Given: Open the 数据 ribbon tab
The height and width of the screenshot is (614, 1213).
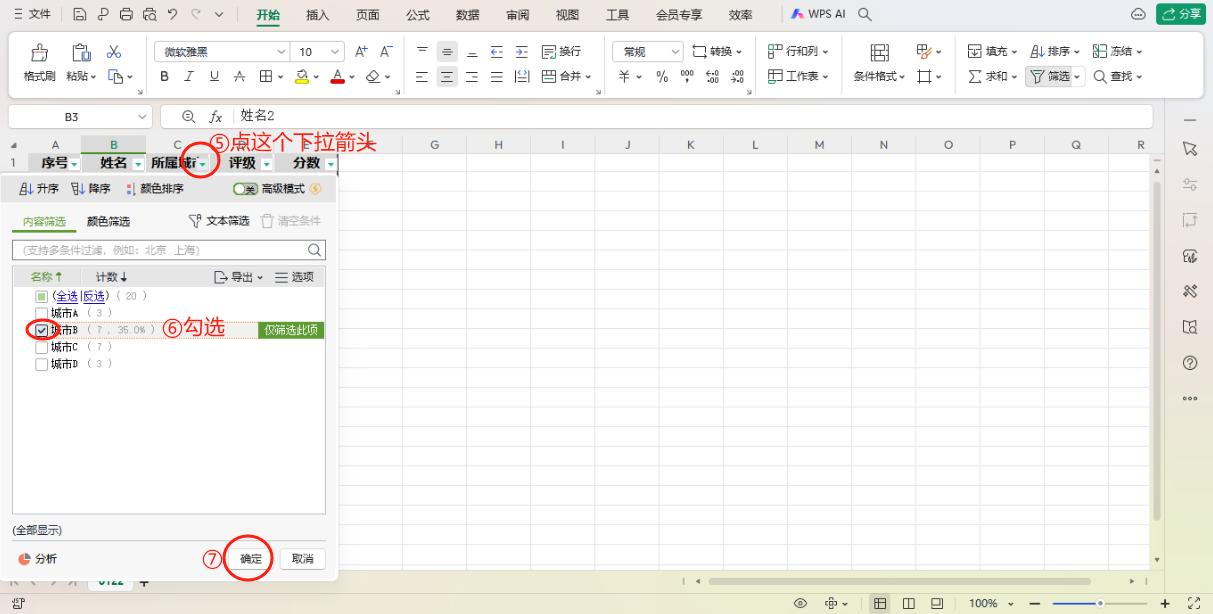Looking at the screenshot, I should coord(467,15).
